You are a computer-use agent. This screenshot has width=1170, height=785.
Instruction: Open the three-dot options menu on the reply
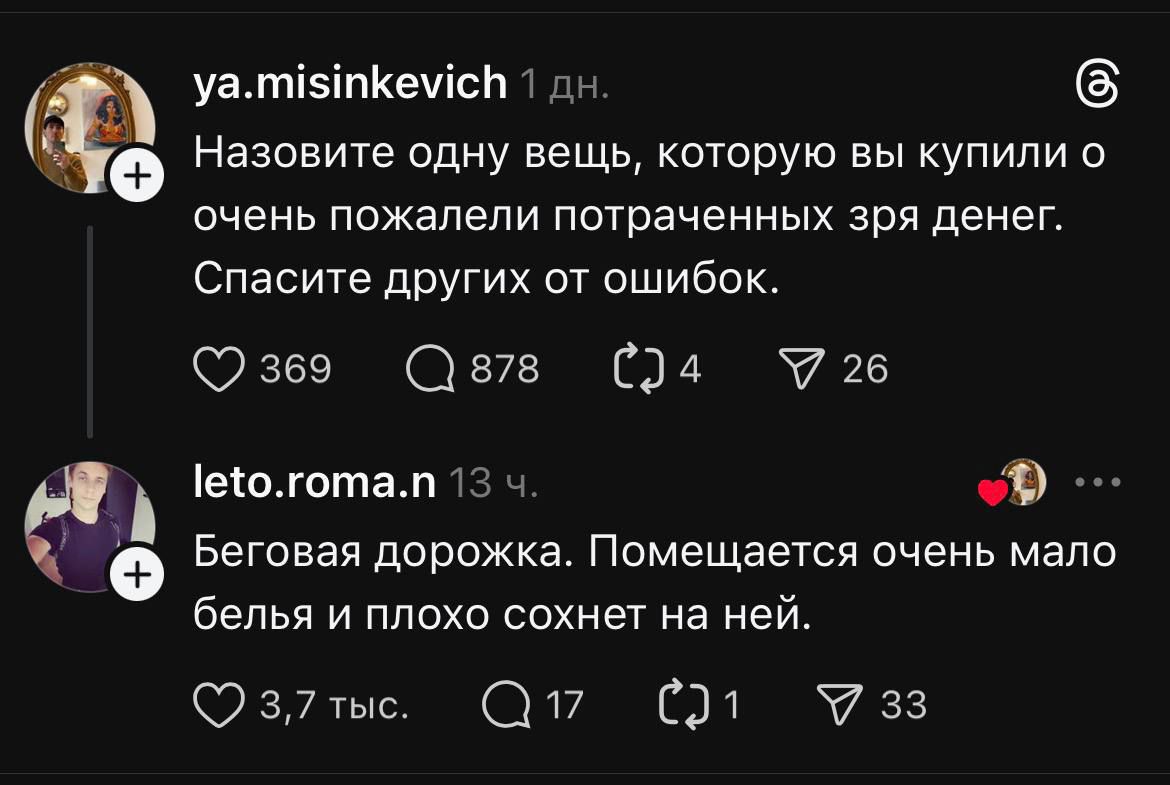pos(1099,481)
